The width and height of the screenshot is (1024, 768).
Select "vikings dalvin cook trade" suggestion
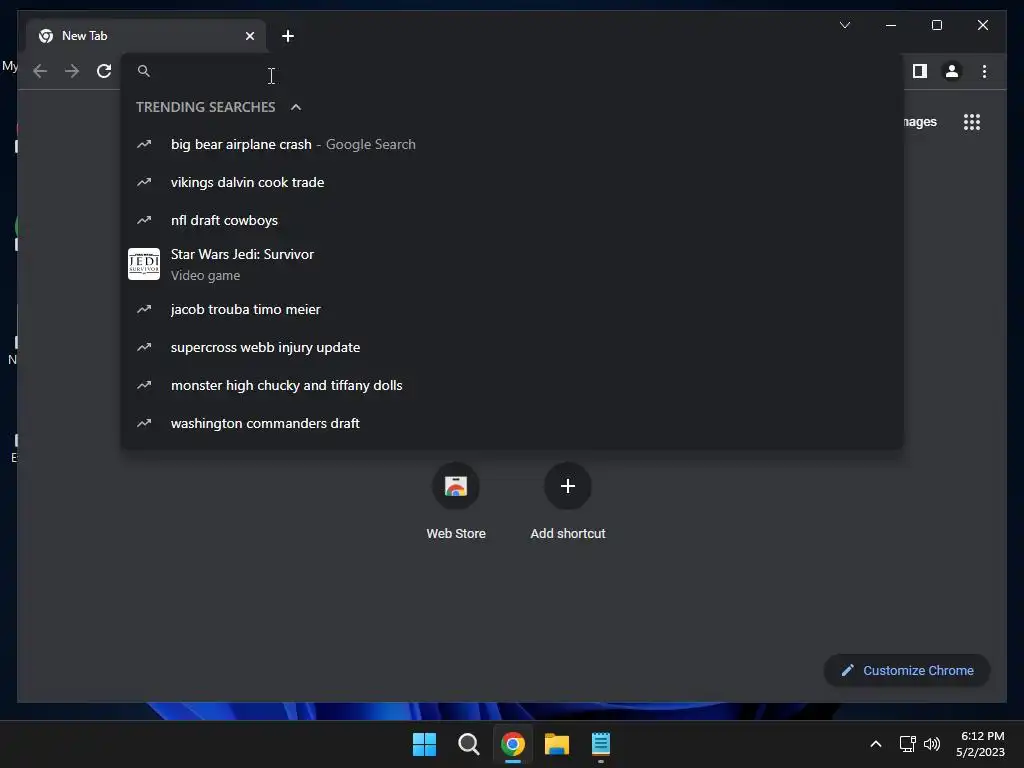(513, 182)
